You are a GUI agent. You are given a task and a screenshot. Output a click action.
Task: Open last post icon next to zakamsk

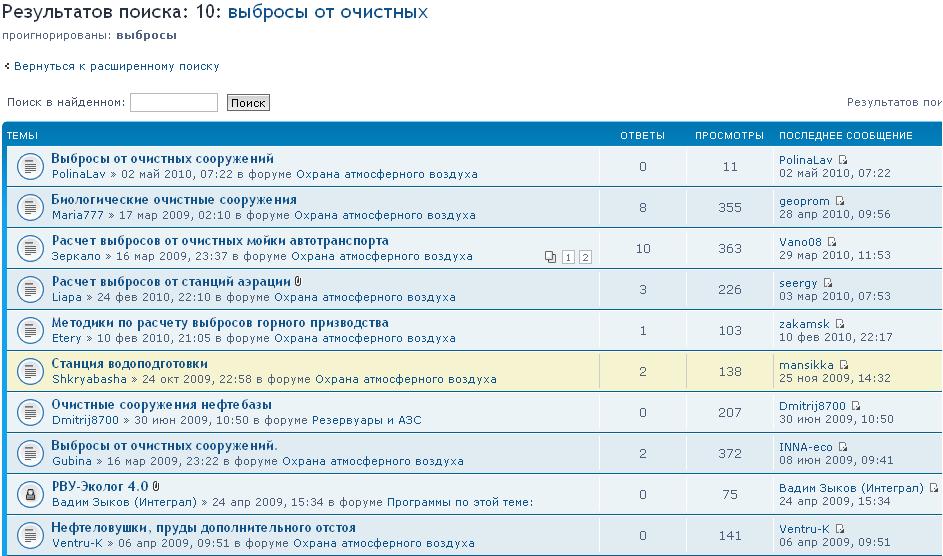[x=840, y=324]
